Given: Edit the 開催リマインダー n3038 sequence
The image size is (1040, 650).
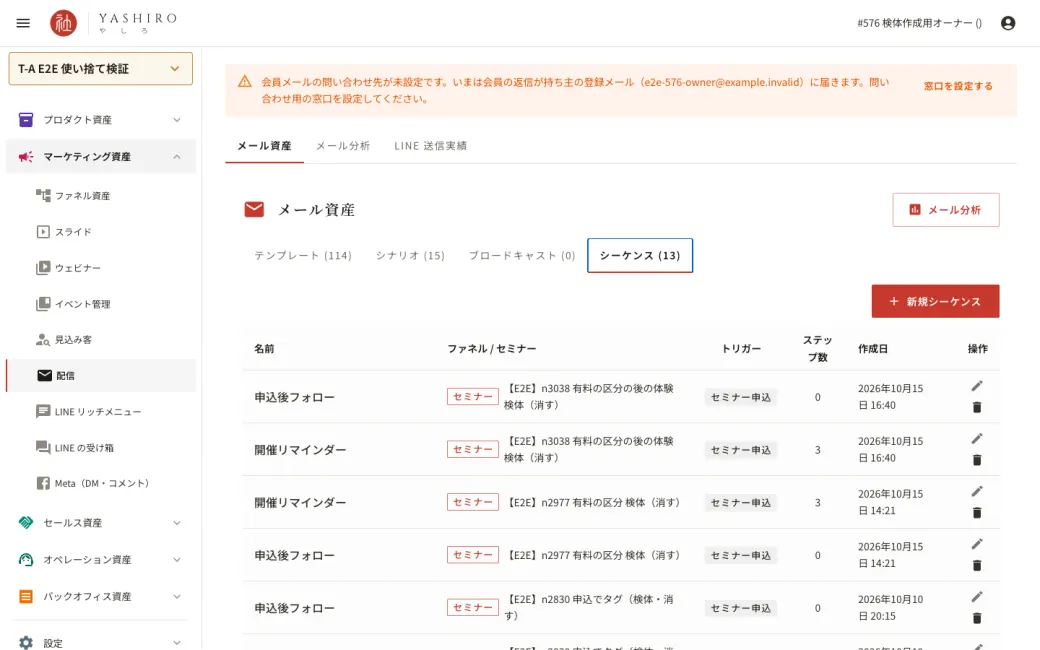Looking at the screenshot, I should pyautogui.click(x=977, y=438).
